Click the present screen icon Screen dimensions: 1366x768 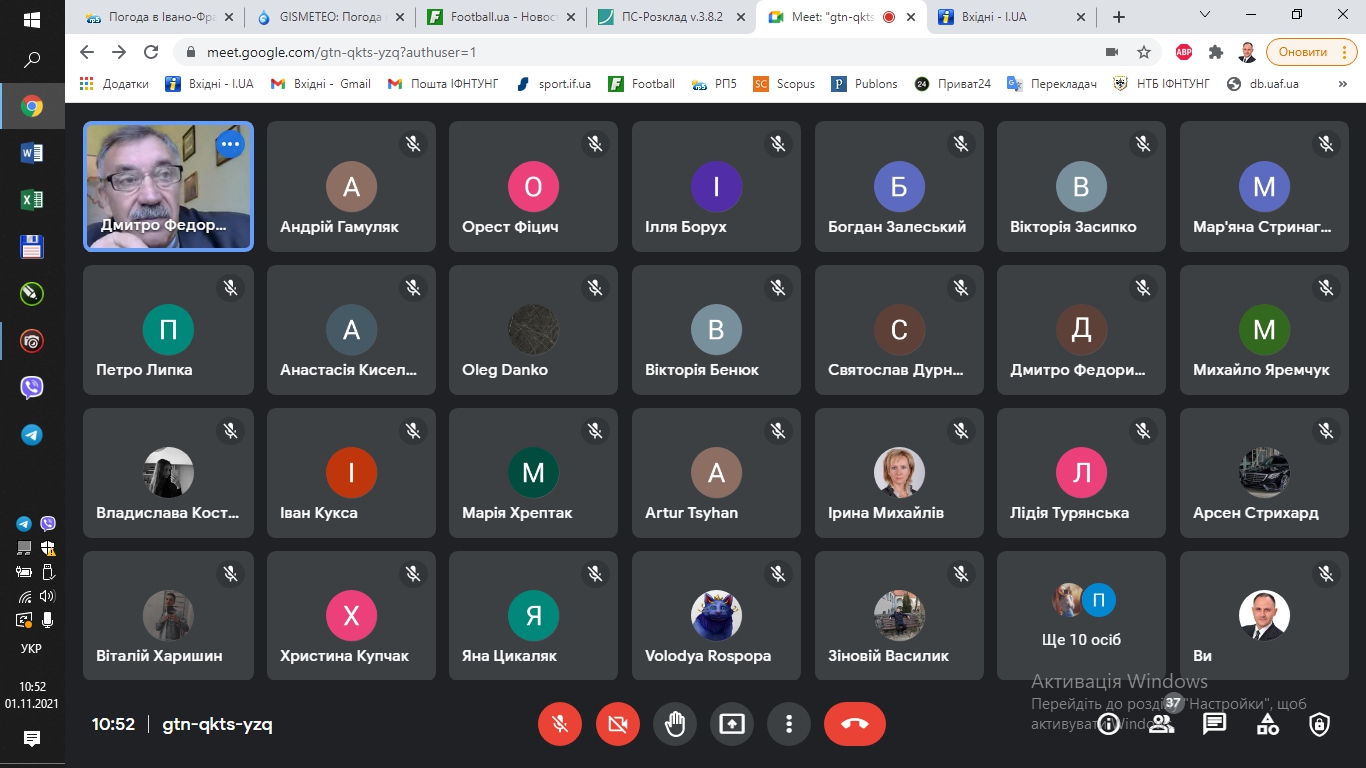pyautogui.click(x=732, y=724)
